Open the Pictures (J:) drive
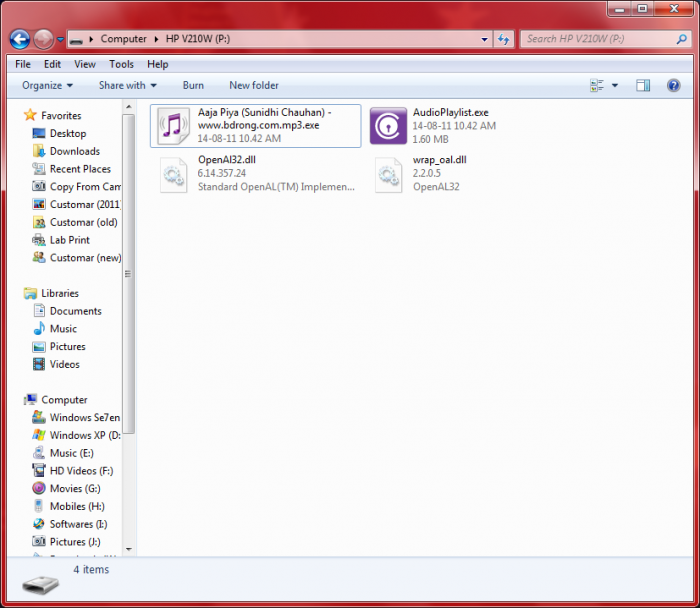Screen dimensions: 700x608 tap(67, 542)
